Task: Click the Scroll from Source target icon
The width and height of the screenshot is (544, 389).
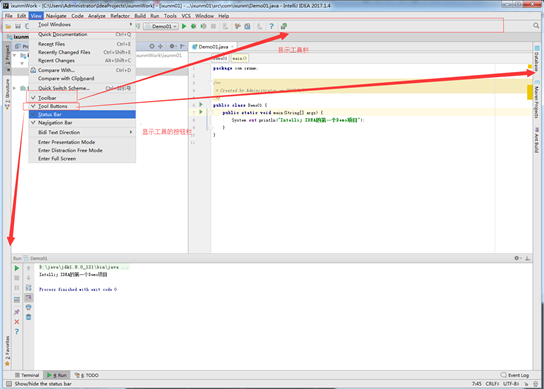Action: pyautogui.click(x=152, y=46)
